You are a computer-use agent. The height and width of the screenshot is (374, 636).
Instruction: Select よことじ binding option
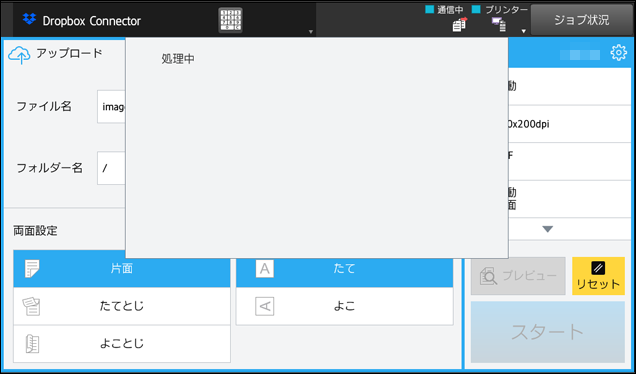(x=122, y=344)
